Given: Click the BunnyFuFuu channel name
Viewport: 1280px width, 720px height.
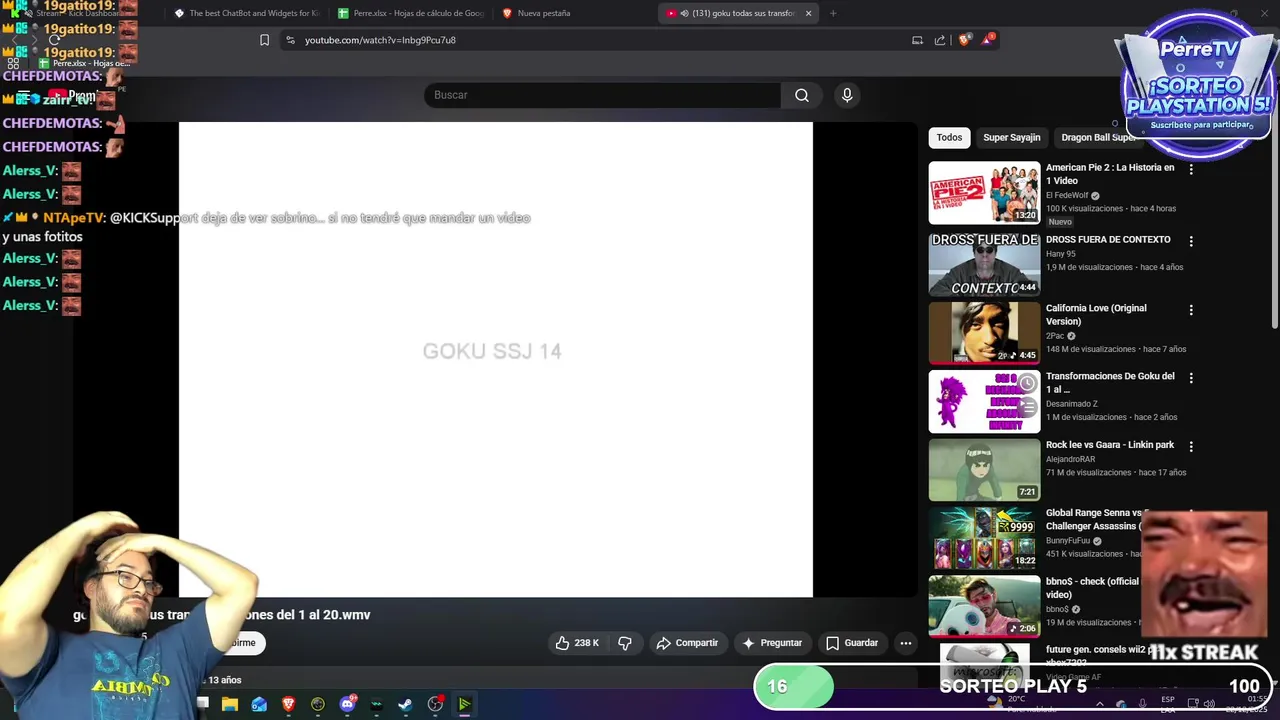Looking at the screenshot, I should (x=1068, y=541).
